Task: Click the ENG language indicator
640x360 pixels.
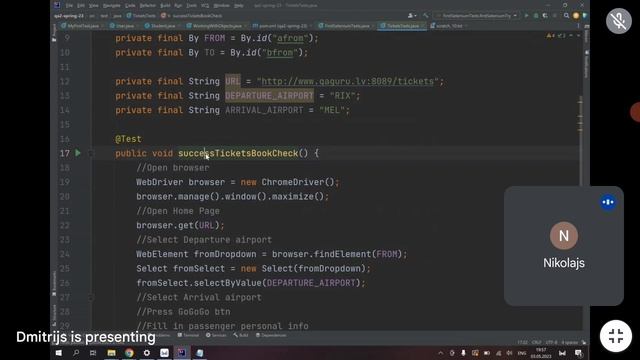Action: (522, 353)
